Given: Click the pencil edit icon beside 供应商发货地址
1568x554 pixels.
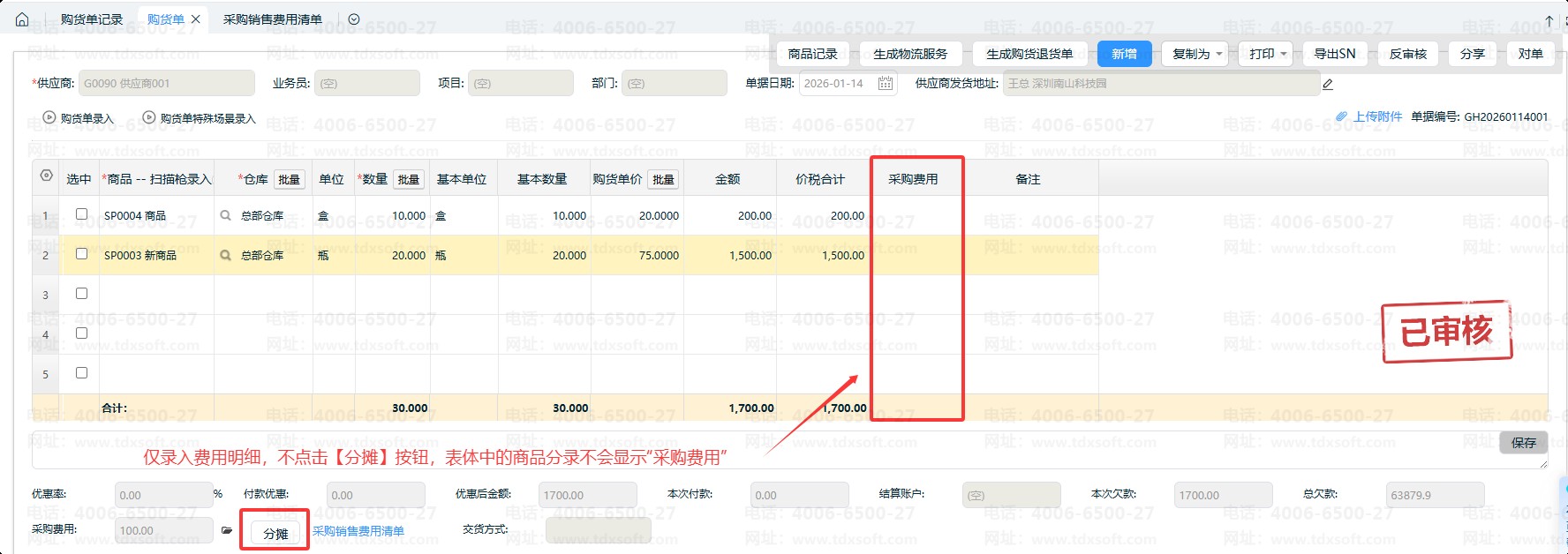Looking at the screenshot, I should click(x=1328, y=85).
